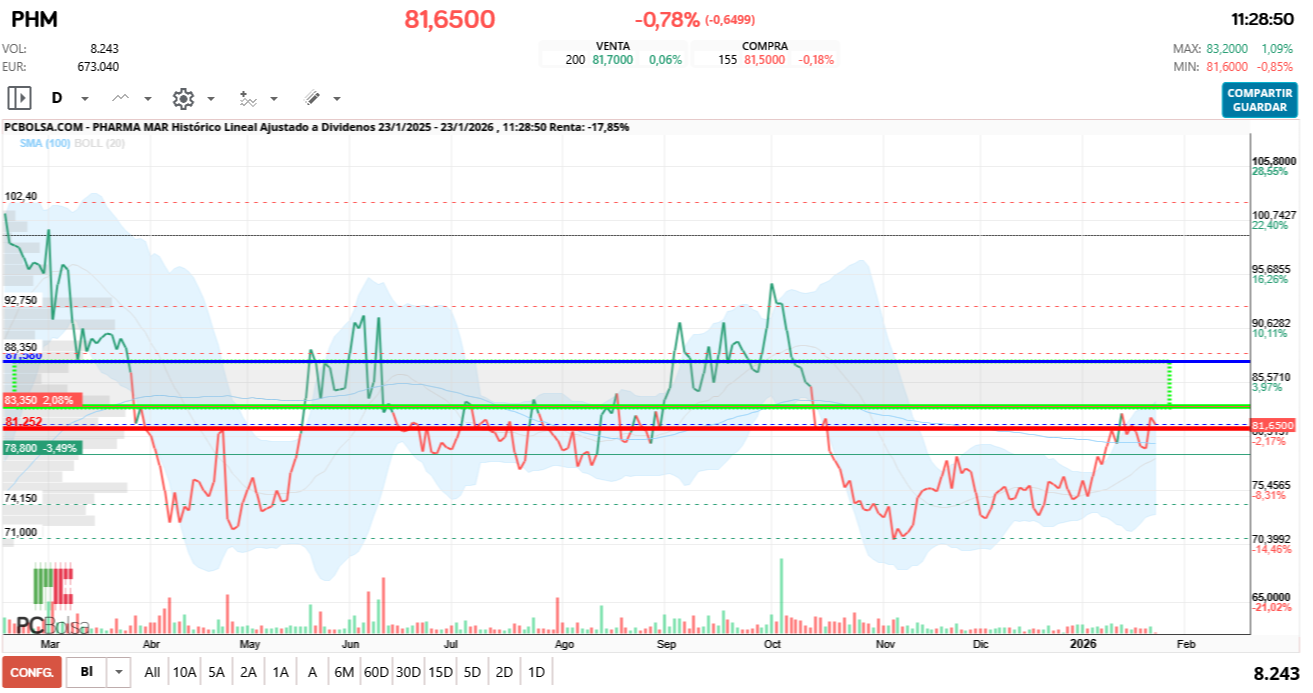Image resolution: width=1313 pixels, height=693 pixels.
Task: Select the 1A time range
Action: (x=280, y=672)
